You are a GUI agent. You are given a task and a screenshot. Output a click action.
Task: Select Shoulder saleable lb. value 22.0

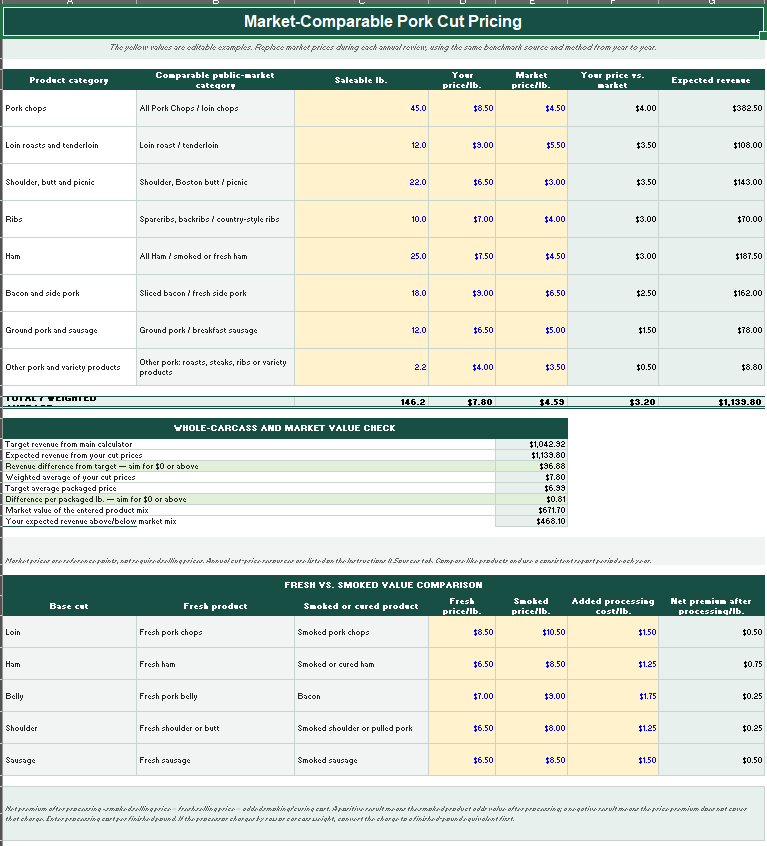click(x=361, y=182)
